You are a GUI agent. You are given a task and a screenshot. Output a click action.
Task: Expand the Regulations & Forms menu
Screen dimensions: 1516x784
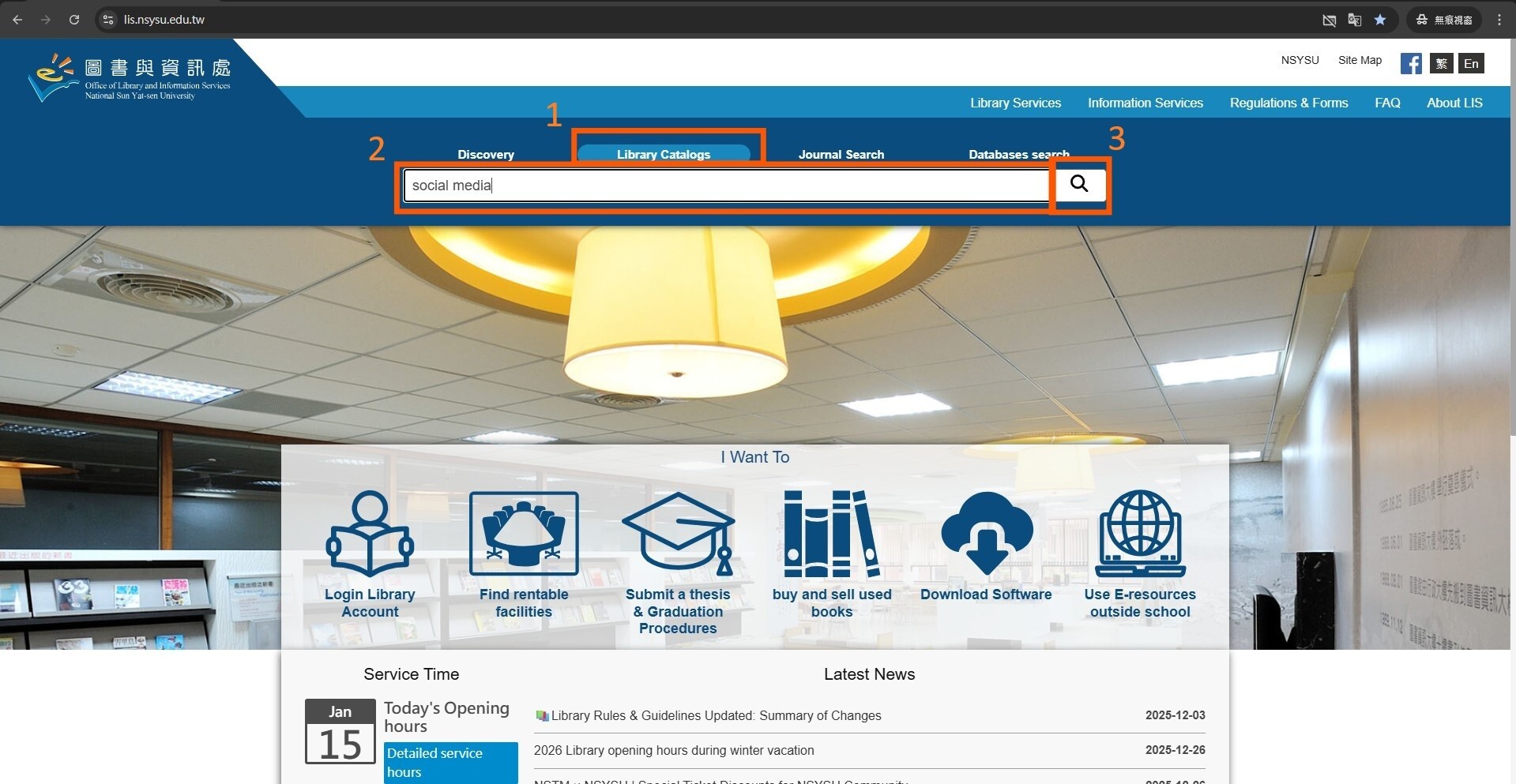(x=1288, y=103)
